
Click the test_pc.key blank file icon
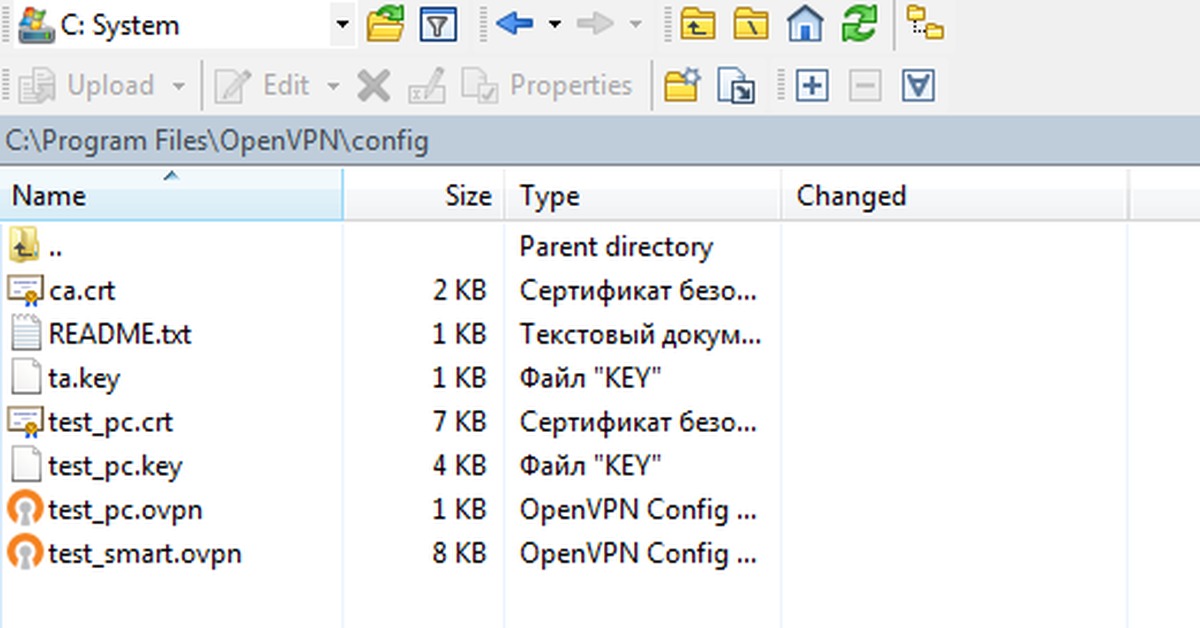pos(24,466)
